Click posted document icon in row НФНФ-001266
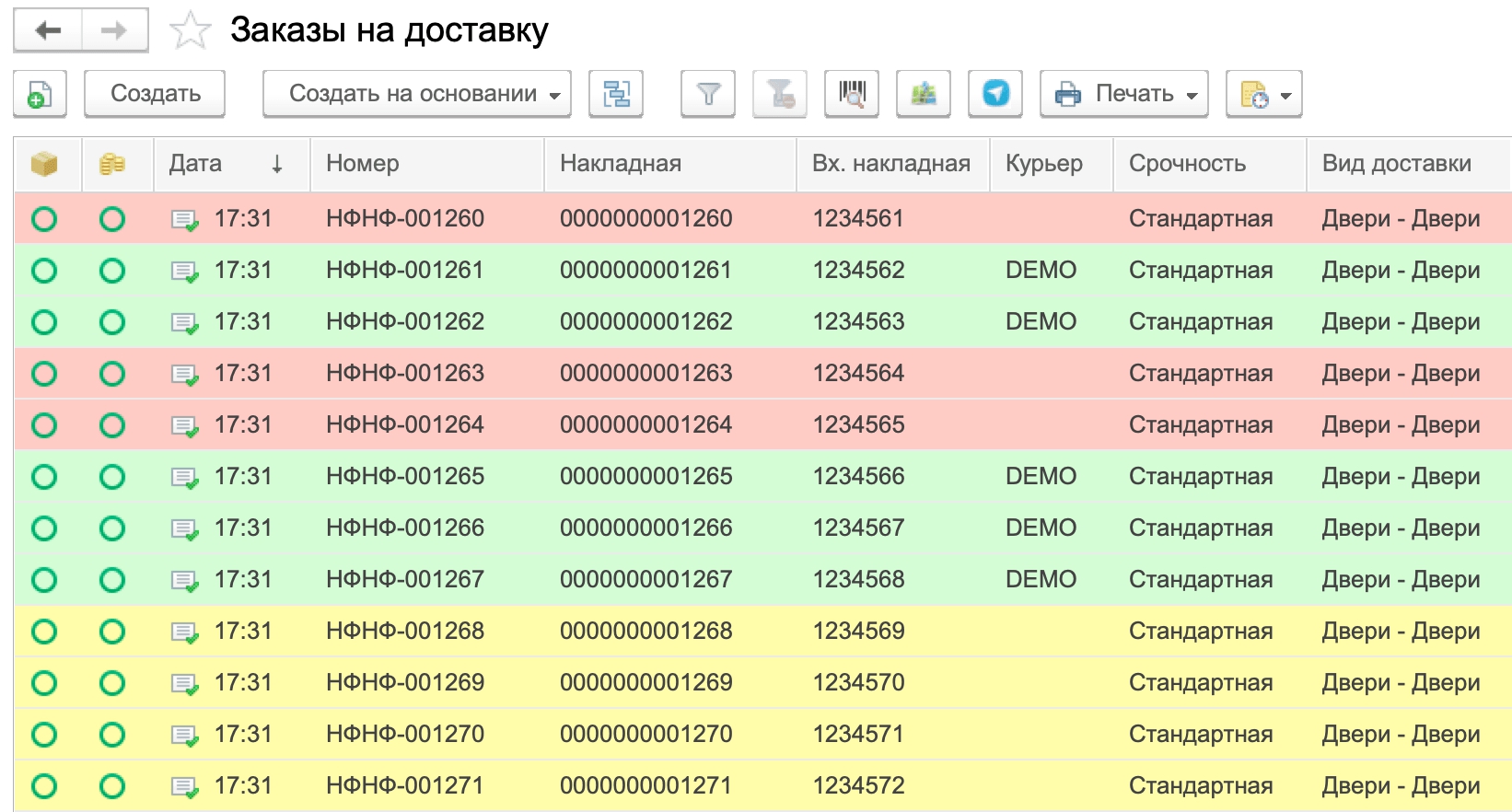Viewport: 1512px width, 812px height. tap(185, 529)
